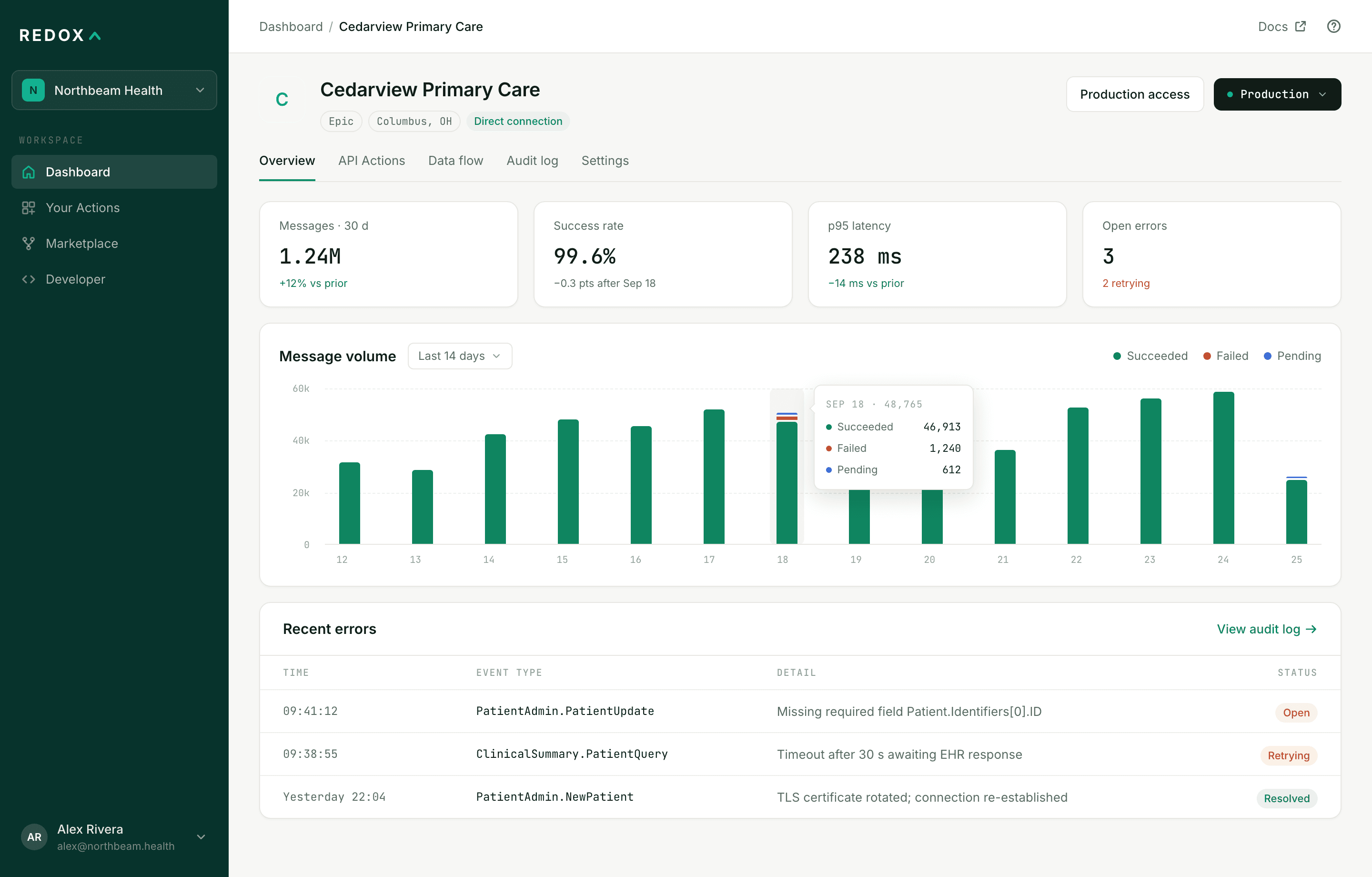Click the arrow next to View audit log

point(1311,629)
